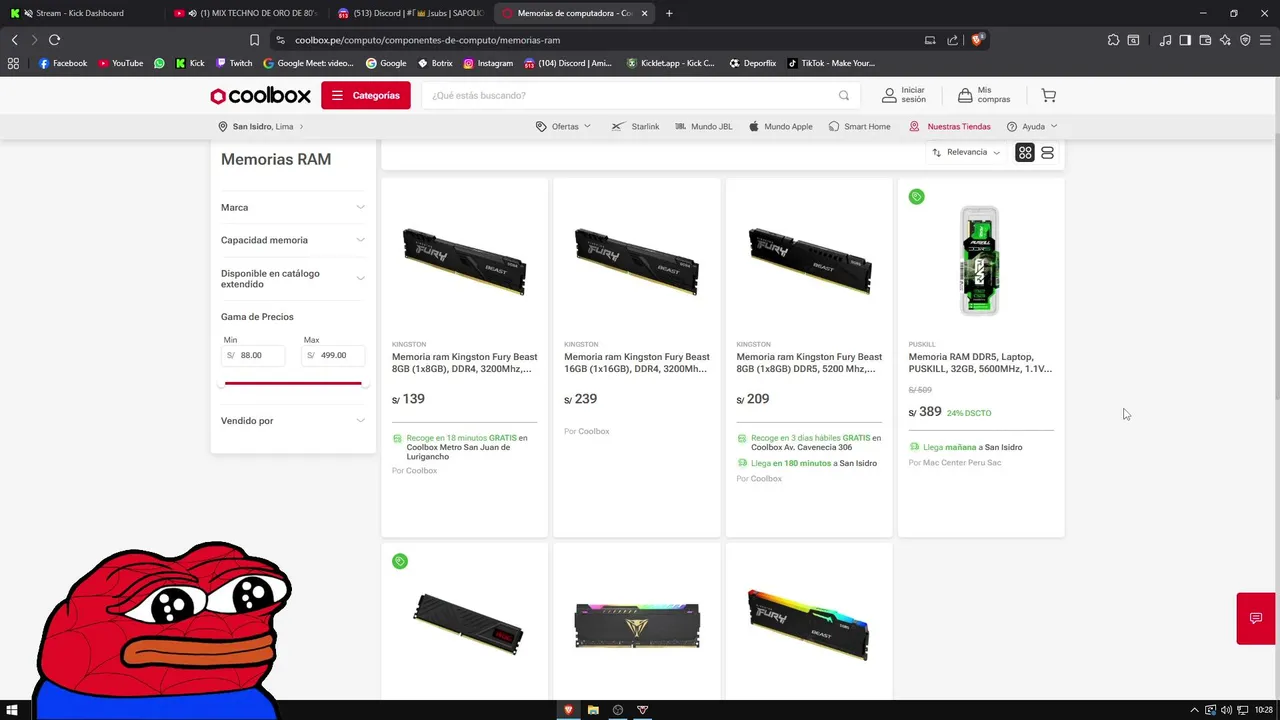Open the Twitch bookmark
The width and height of the screenshot is (1280, 720).
click(234, 63)
